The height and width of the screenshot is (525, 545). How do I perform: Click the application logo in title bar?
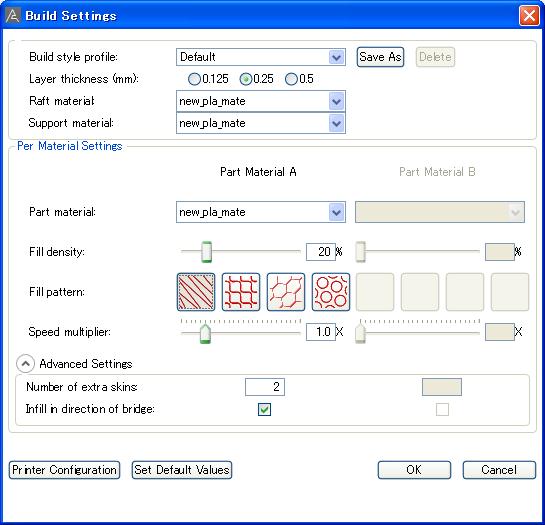pos(13,16)
